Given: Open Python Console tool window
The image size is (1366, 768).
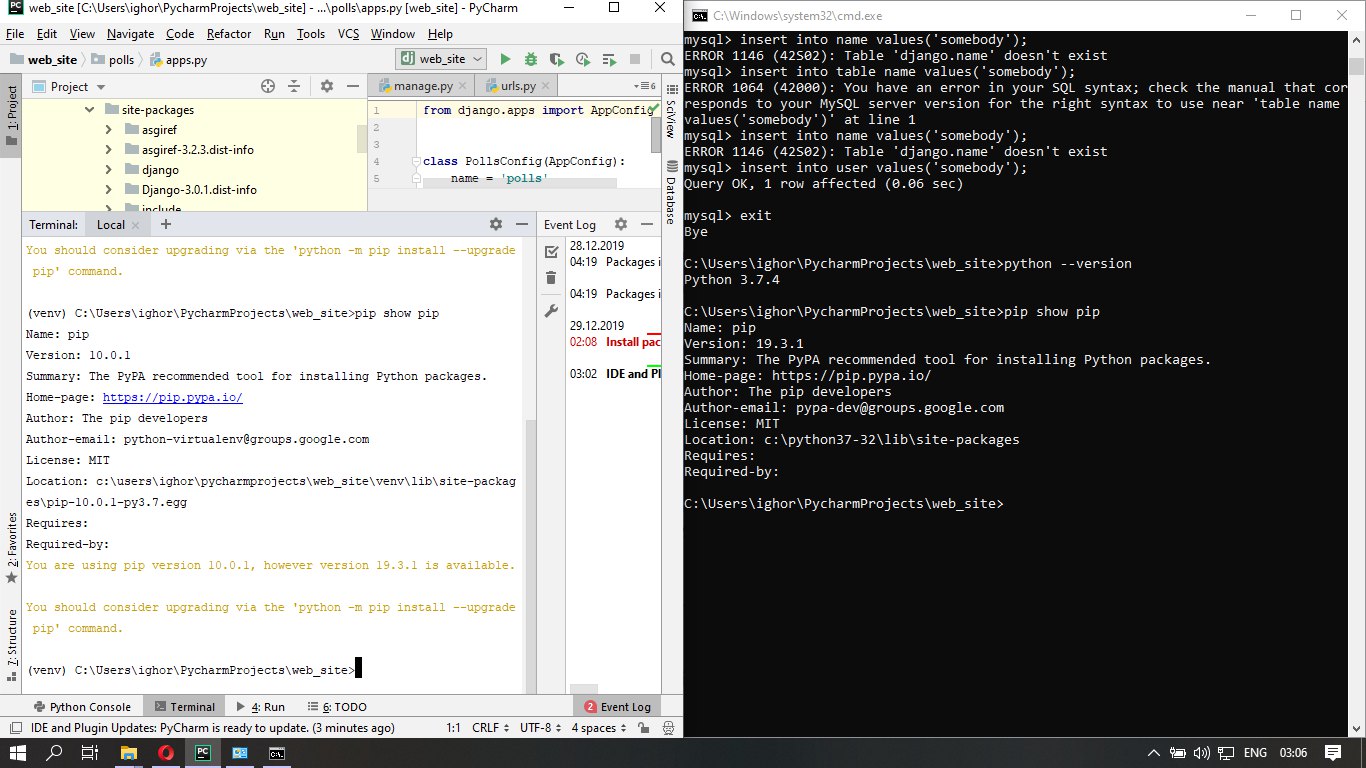Looking at the screenshot, I should coord(82,706).
